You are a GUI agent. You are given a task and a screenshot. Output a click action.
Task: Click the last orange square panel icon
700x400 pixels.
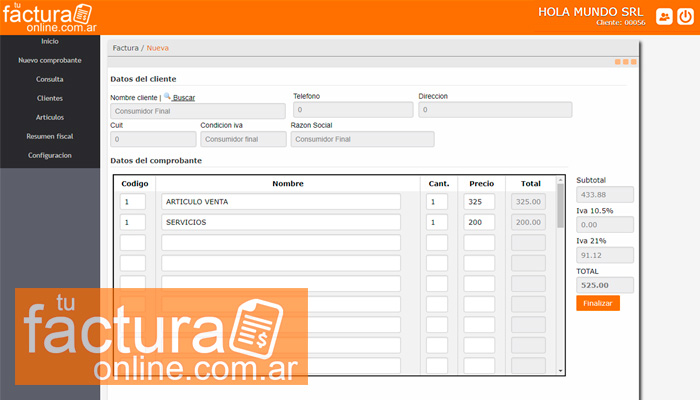point(633,62)
